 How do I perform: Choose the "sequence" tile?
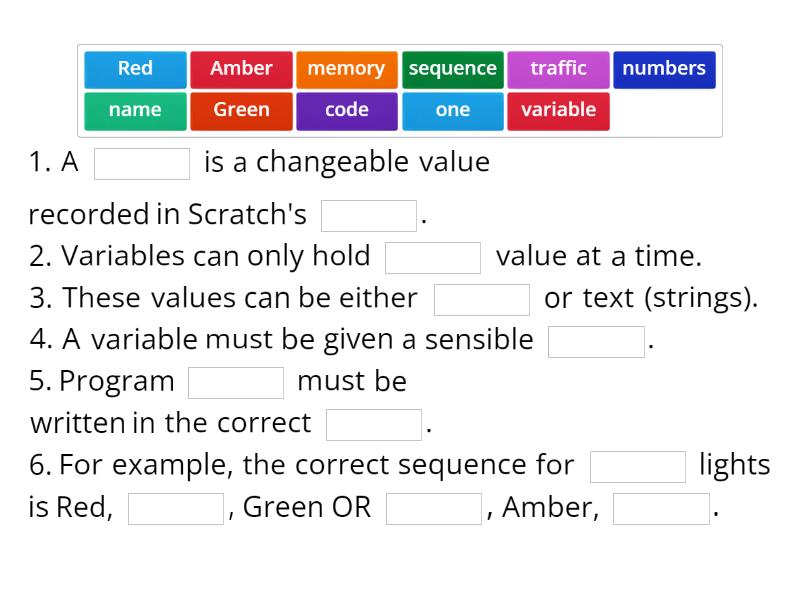click(x=453, y=69)
